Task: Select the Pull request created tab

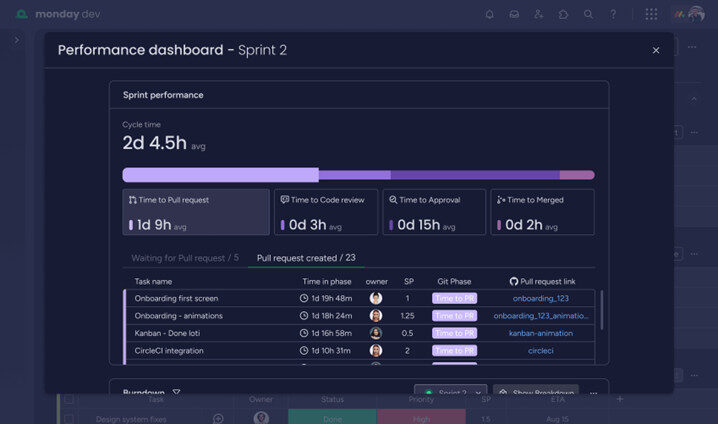Action: pyautogui.click(x=305, y=258)
